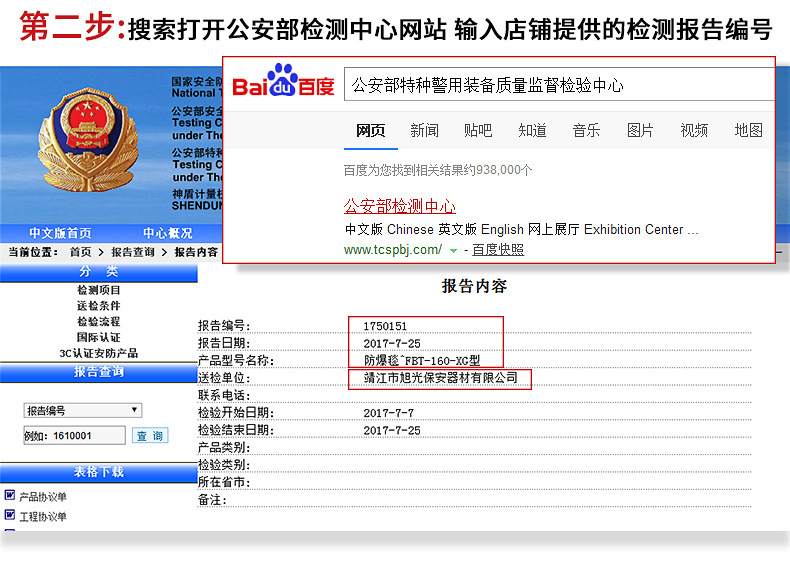Open Word icon beside 产品协议单

point(10,495)
